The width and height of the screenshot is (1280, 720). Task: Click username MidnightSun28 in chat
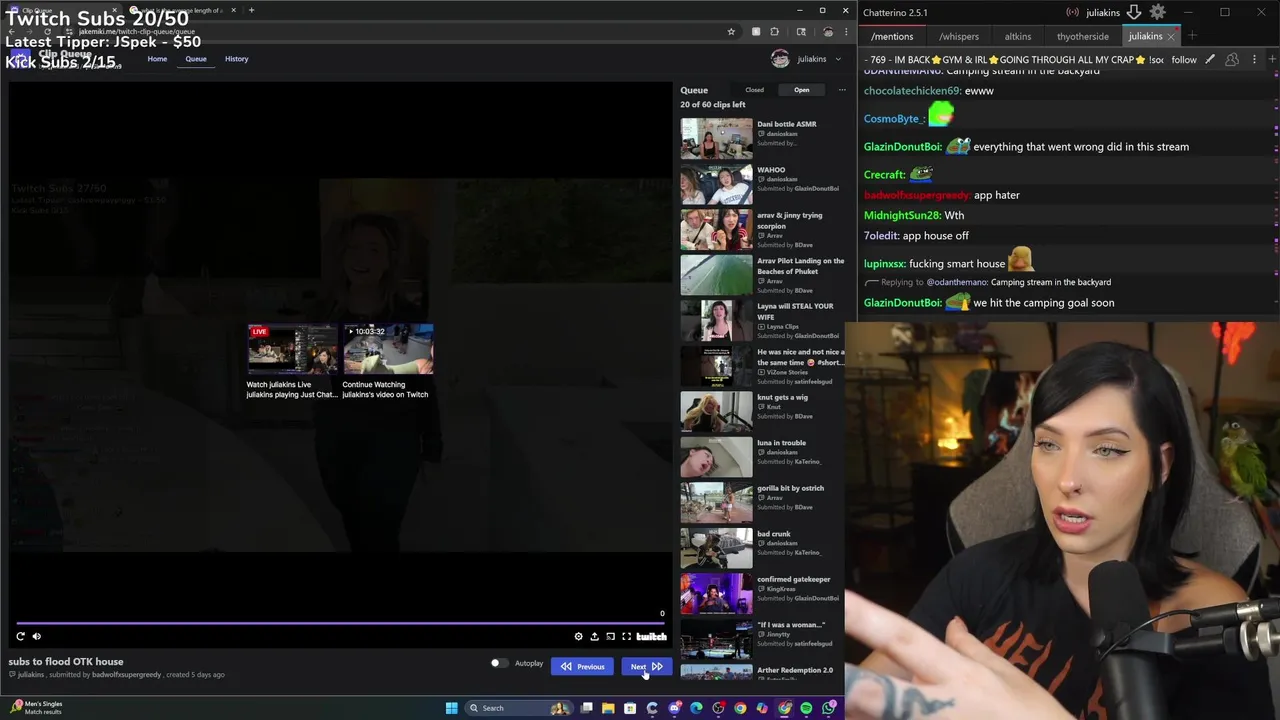pyautogui.click(x=901, y=215)
